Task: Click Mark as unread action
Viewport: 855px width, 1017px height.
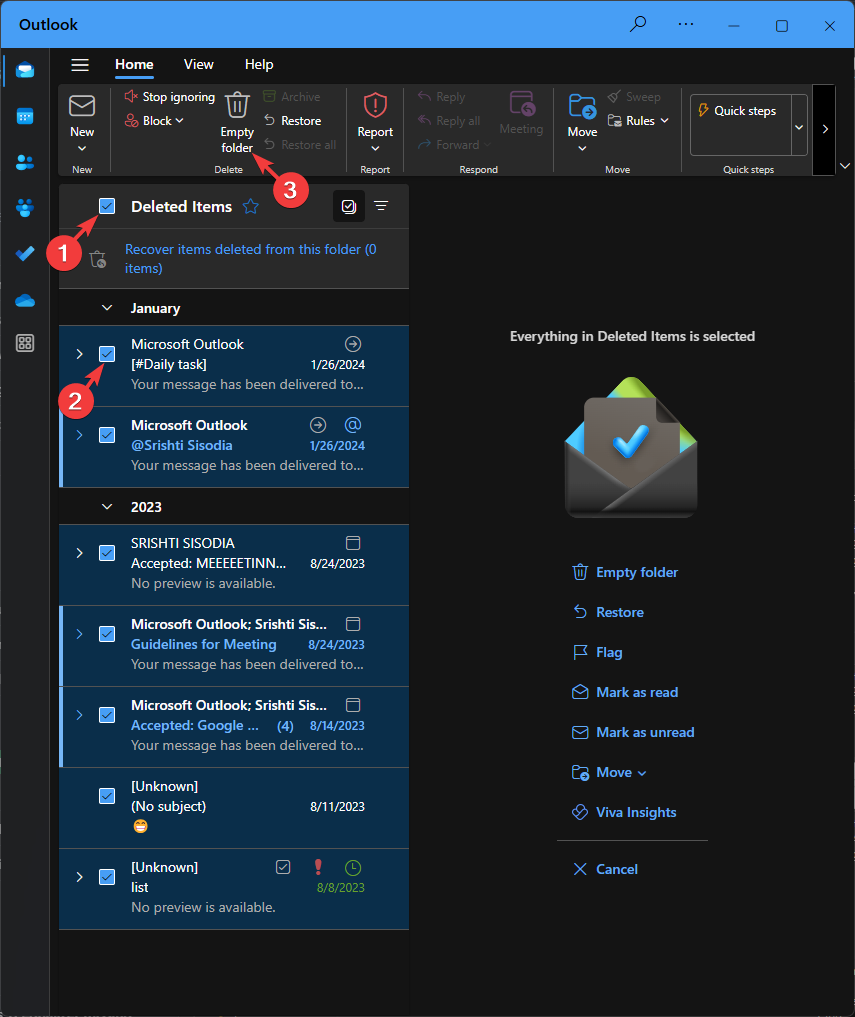Action: [x=633, y=732]
